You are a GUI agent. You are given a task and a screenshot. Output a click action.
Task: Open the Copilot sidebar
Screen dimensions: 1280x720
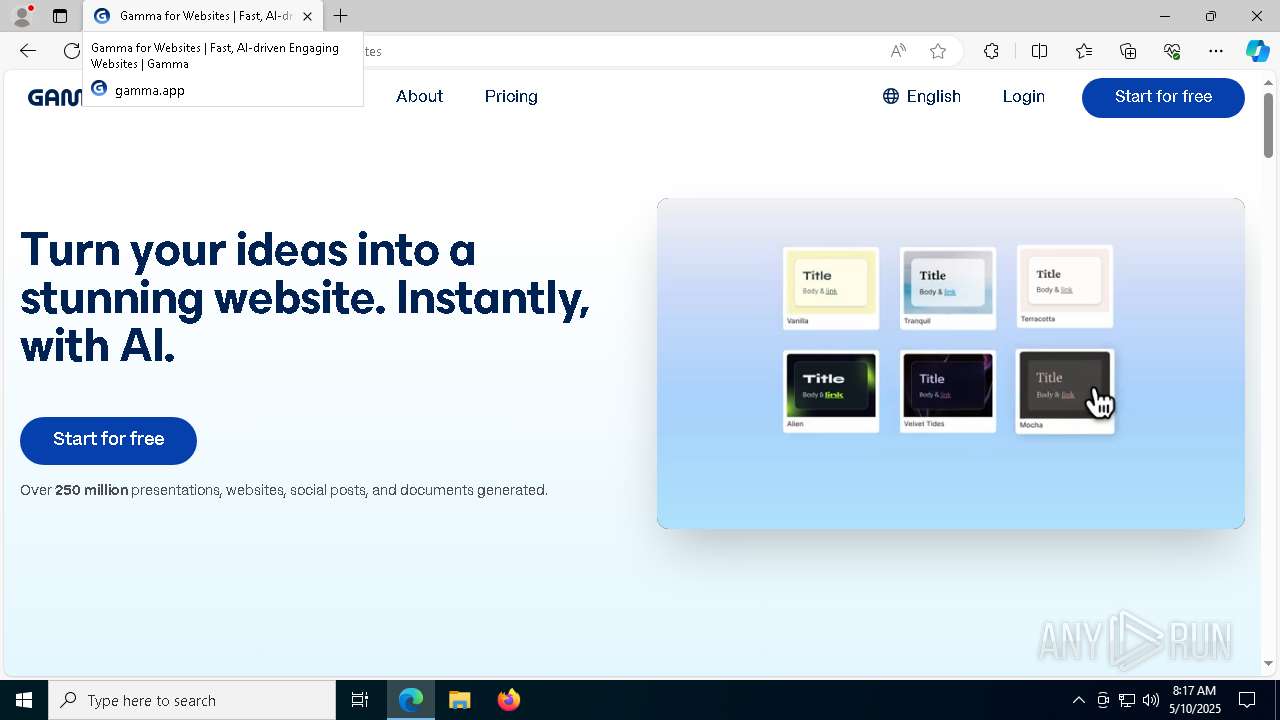coord(1257,51)
